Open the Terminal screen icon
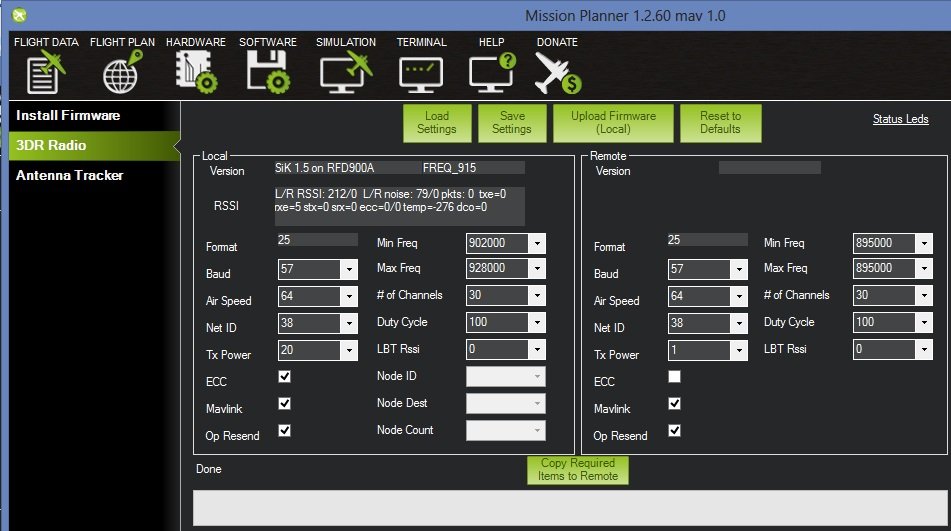The height and width of the screenshot is (531, 951). coord(421,75)
